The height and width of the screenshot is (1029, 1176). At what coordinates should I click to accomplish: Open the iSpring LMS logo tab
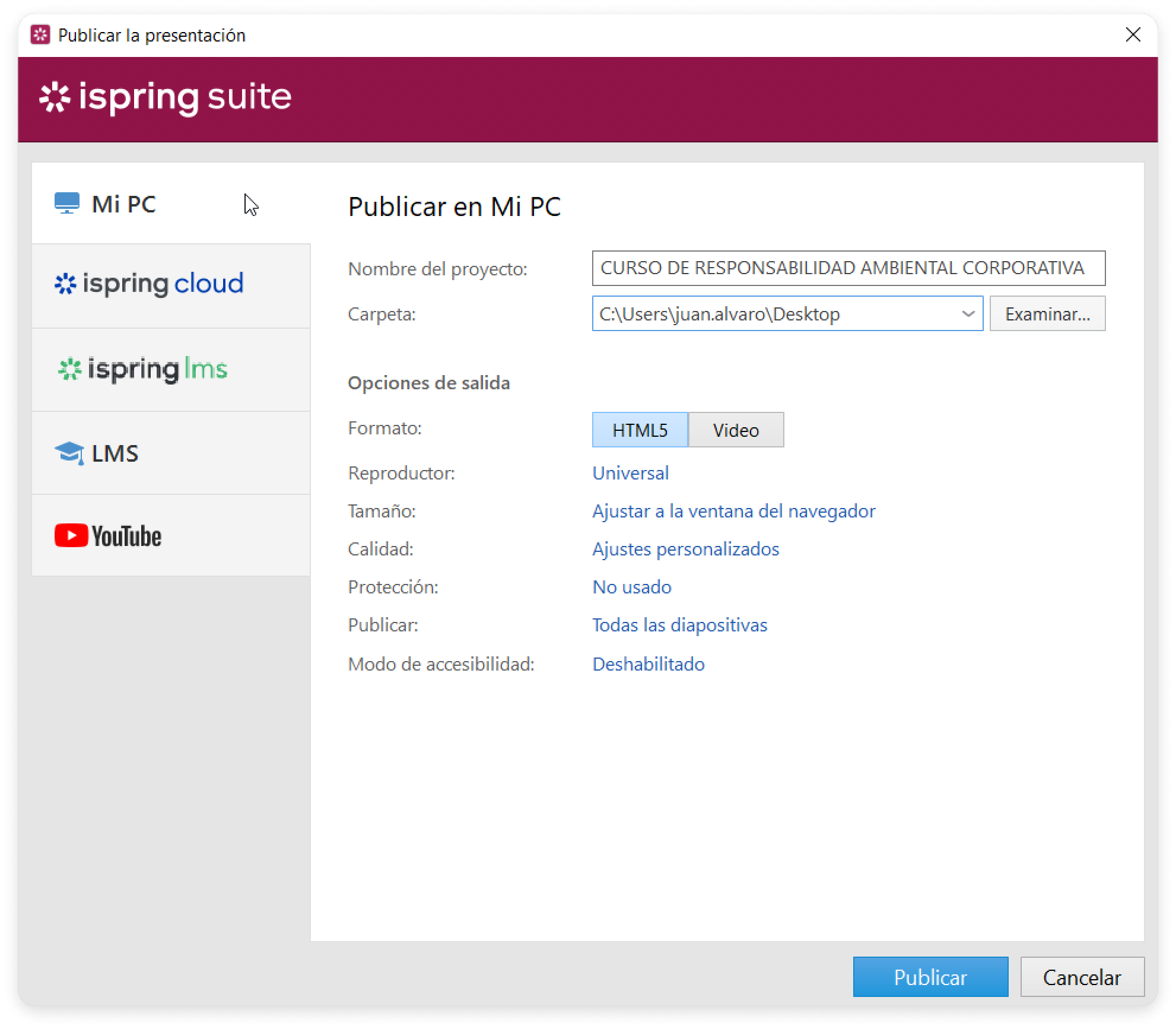[143, 369]
